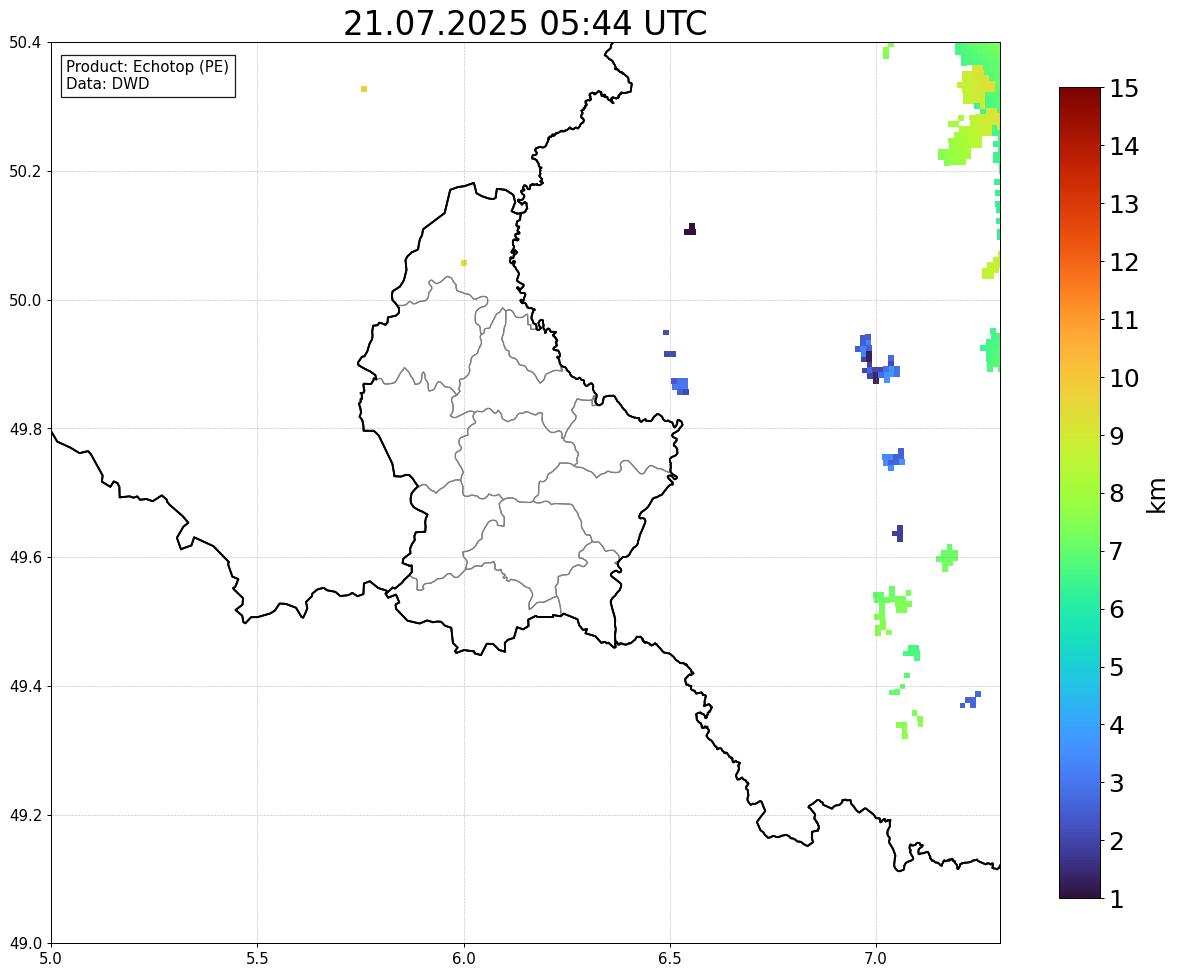Click colorbar tick label '11'
The image size is (1178, 976).
pos(1123,319)
